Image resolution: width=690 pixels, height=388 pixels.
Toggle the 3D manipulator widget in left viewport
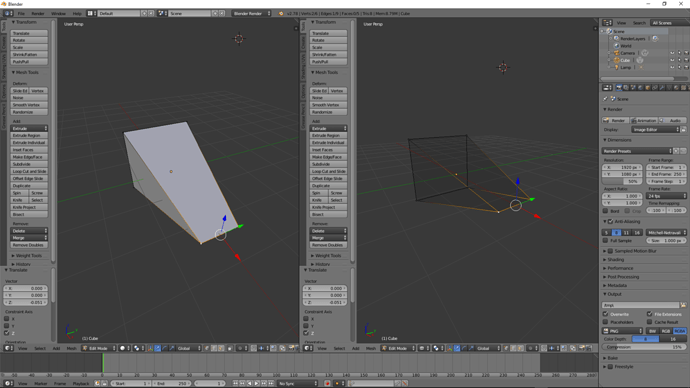pyautogui.click(x=150, y=348)
